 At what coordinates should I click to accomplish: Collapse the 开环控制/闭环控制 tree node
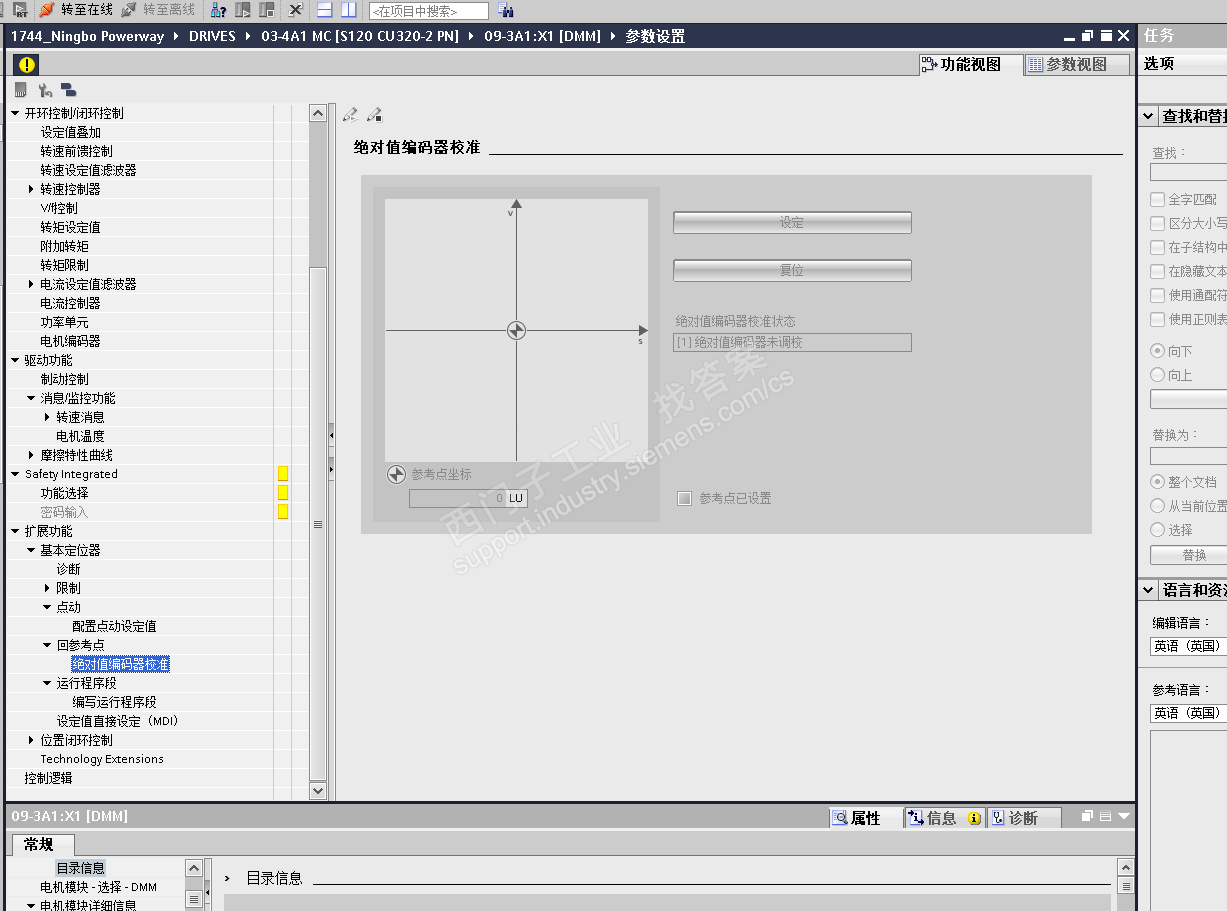coord(15,113)
